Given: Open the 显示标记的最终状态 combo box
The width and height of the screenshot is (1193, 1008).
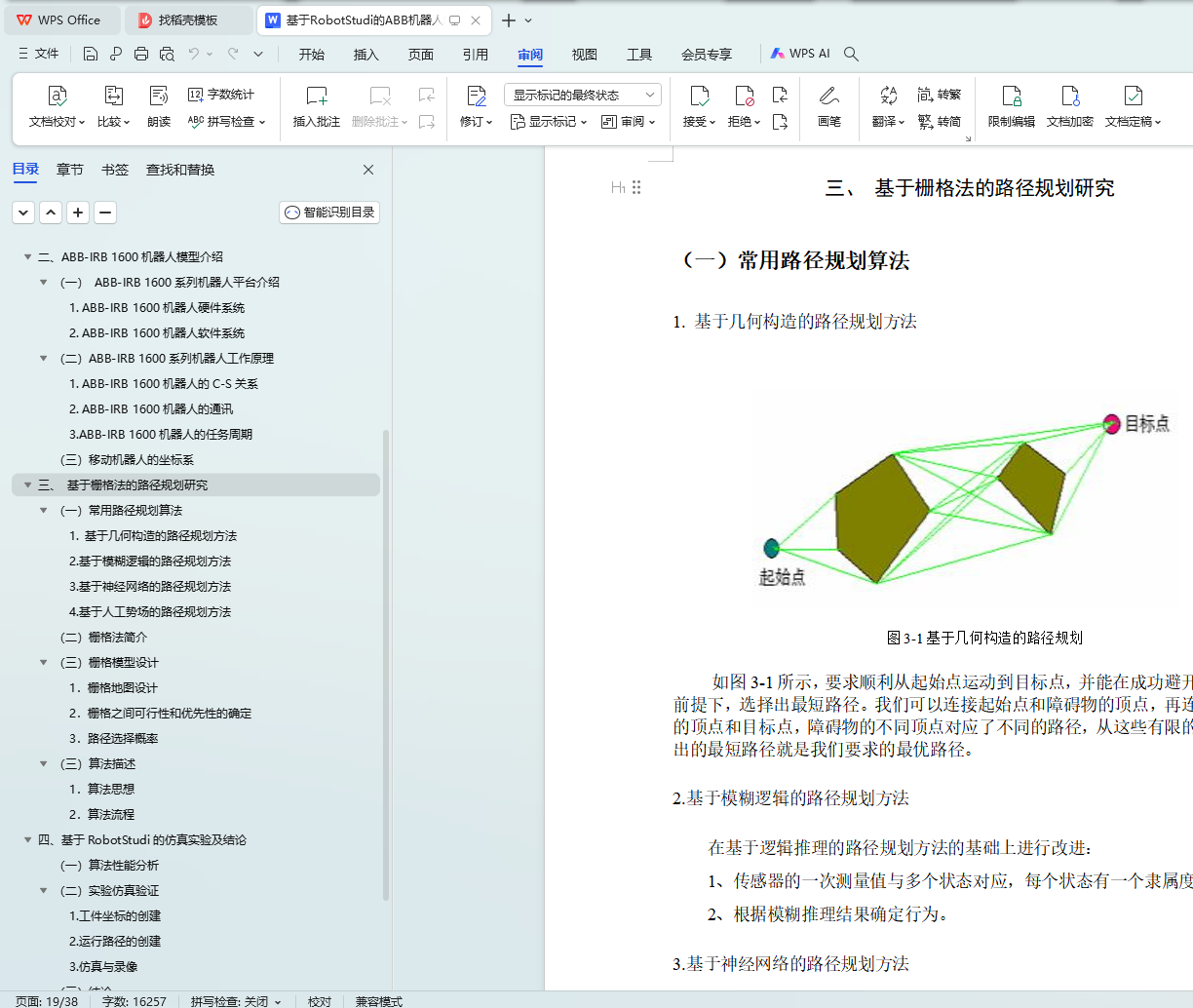Looking at the screenshot, I should [x=583, y=95].
